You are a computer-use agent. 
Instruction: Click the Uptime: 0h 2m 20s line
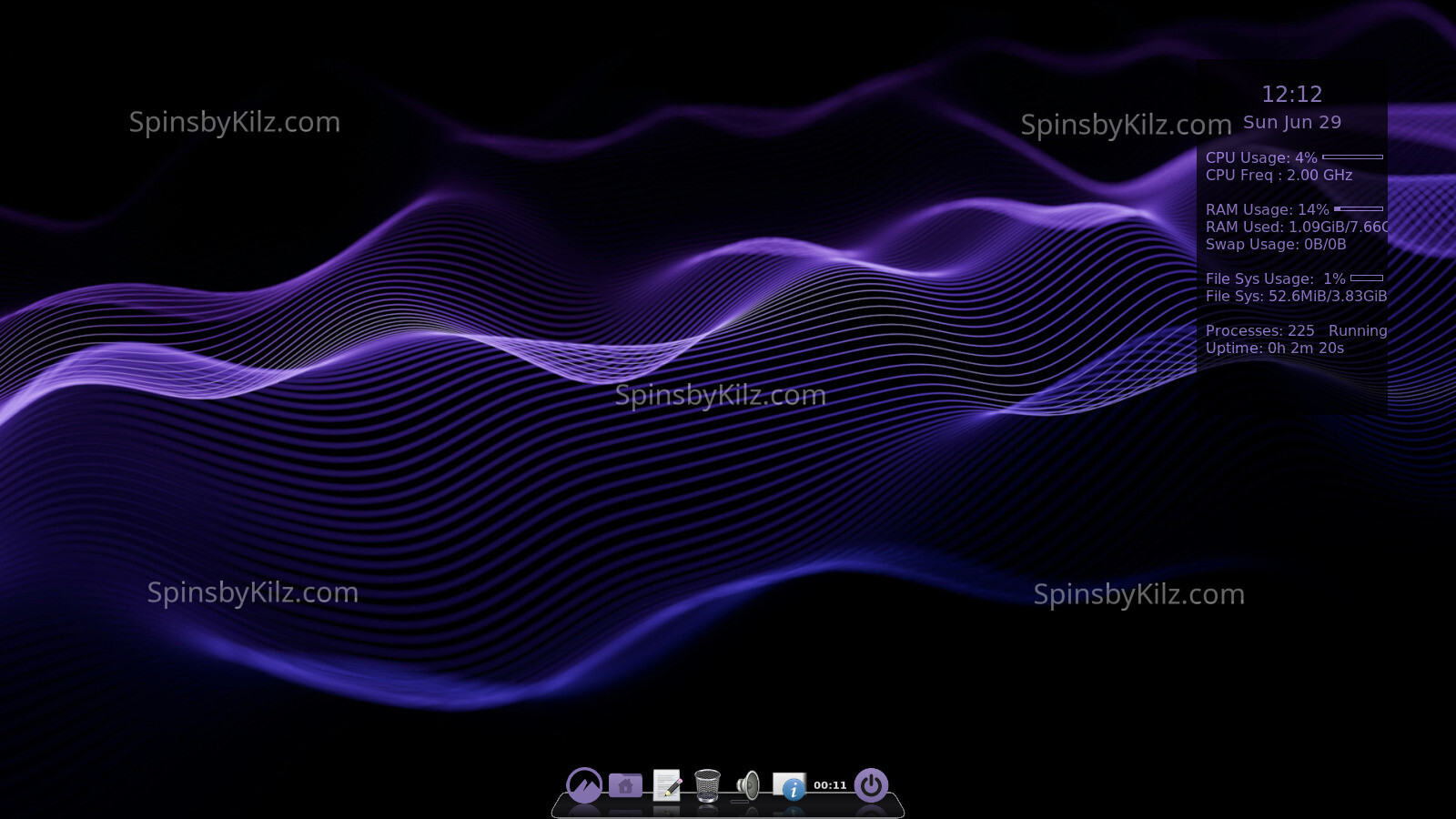[1275, 348]
